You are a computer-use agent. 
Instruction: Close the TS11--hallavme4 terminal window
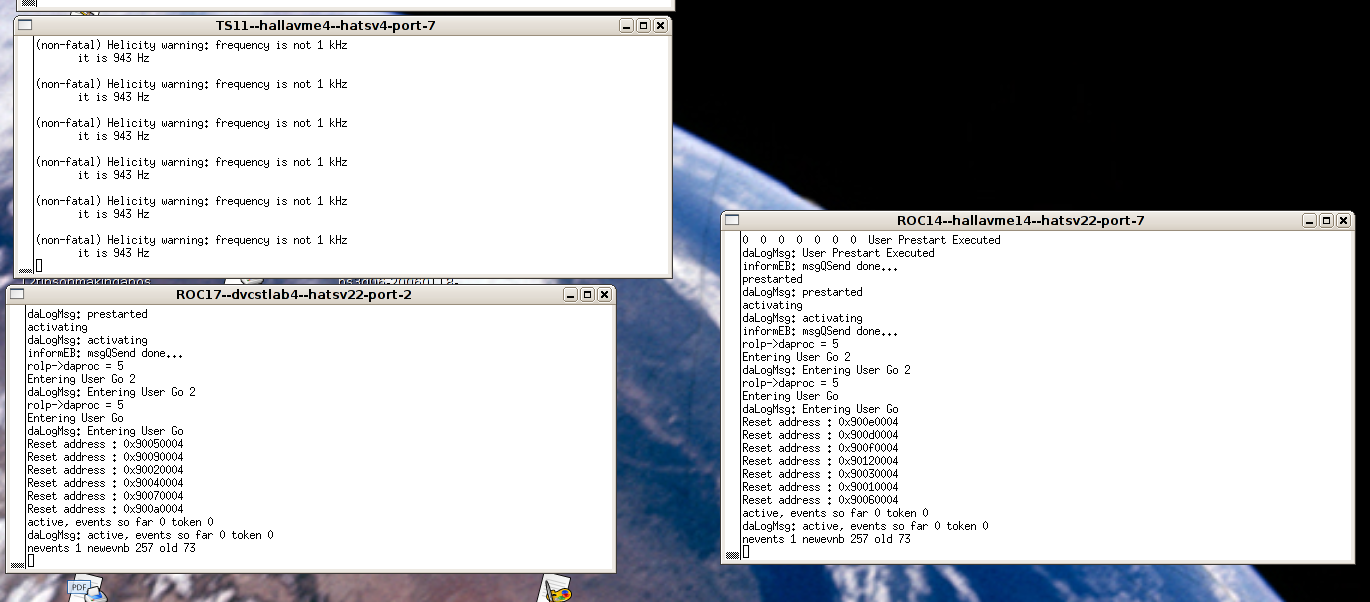point(660,25)
